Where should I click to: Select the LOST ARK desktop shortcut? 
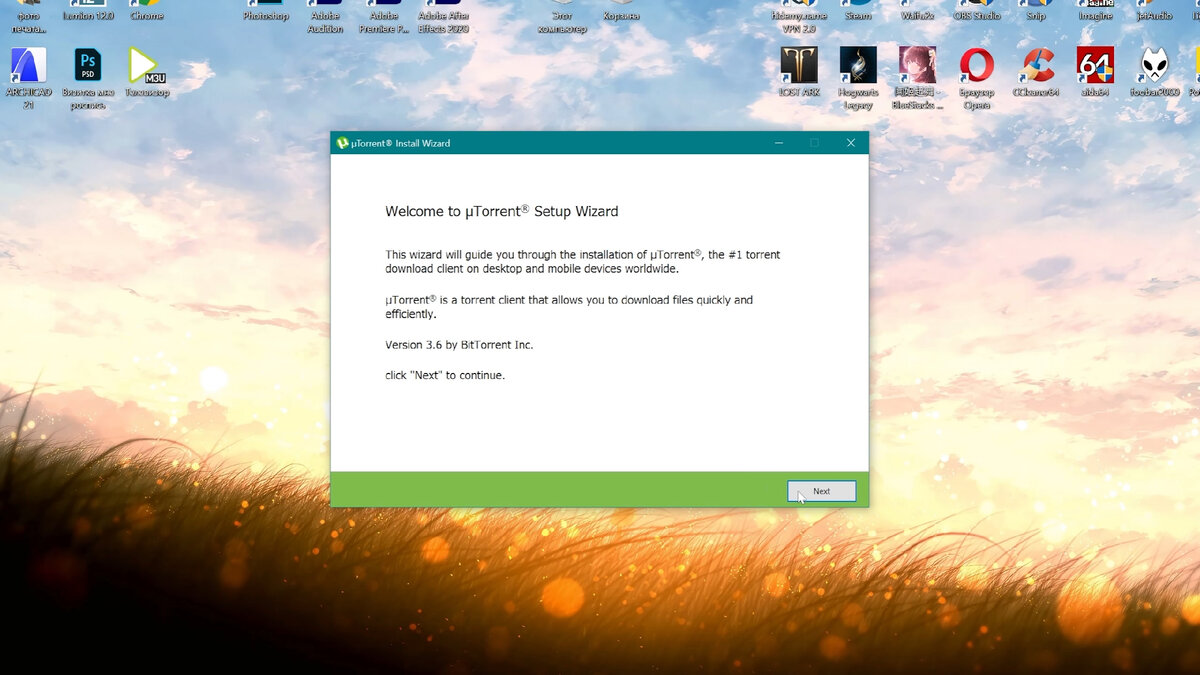coord(799,72)
